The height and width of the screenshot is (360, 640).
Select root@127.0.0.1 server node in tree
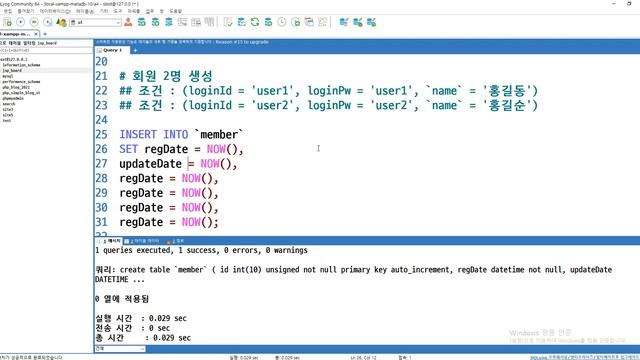coord(14,59)
